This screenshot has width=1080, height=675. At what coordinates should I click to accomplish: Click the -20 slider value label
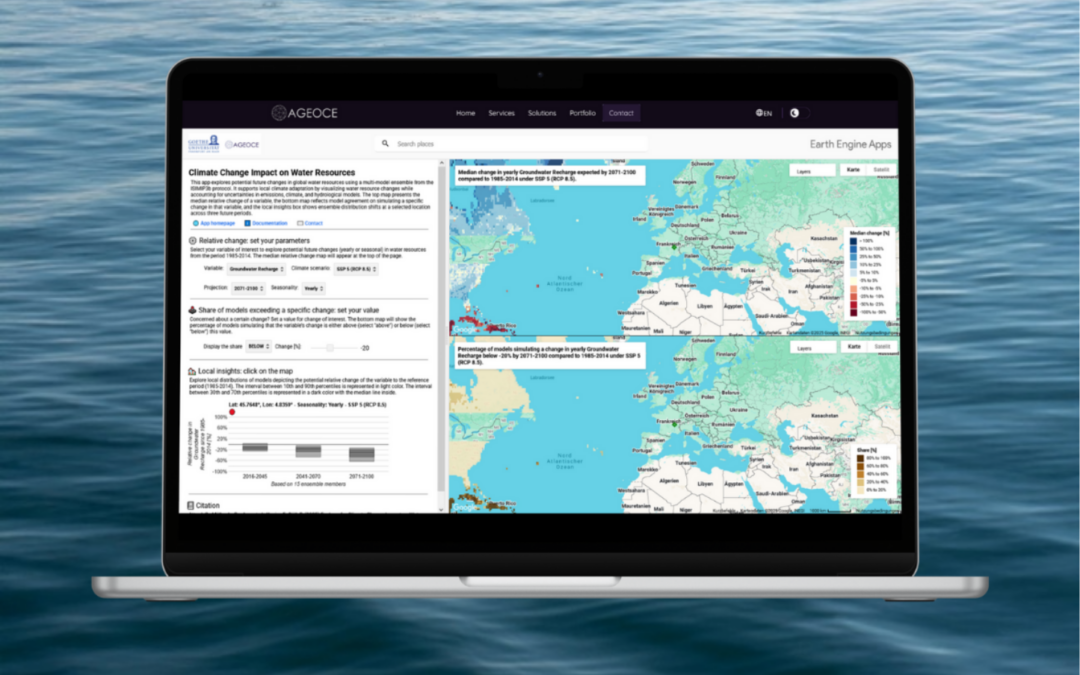(364, 348)
